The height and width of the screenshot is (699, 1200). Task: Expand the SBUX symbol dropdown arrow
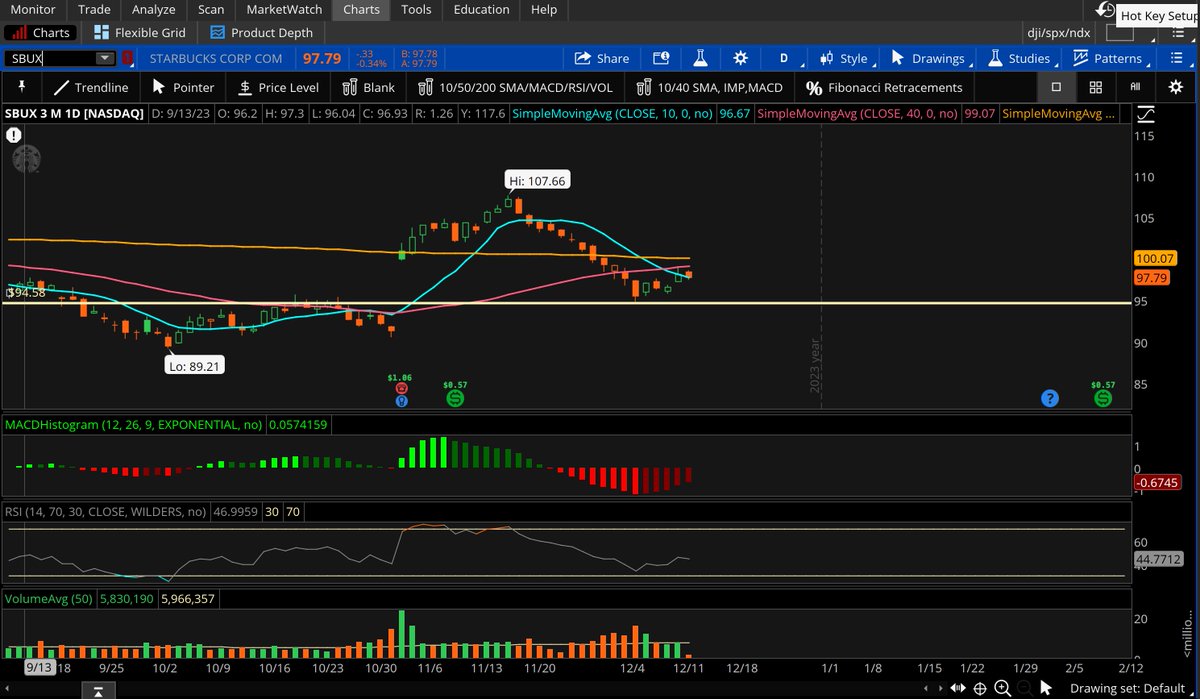point(104,59)
